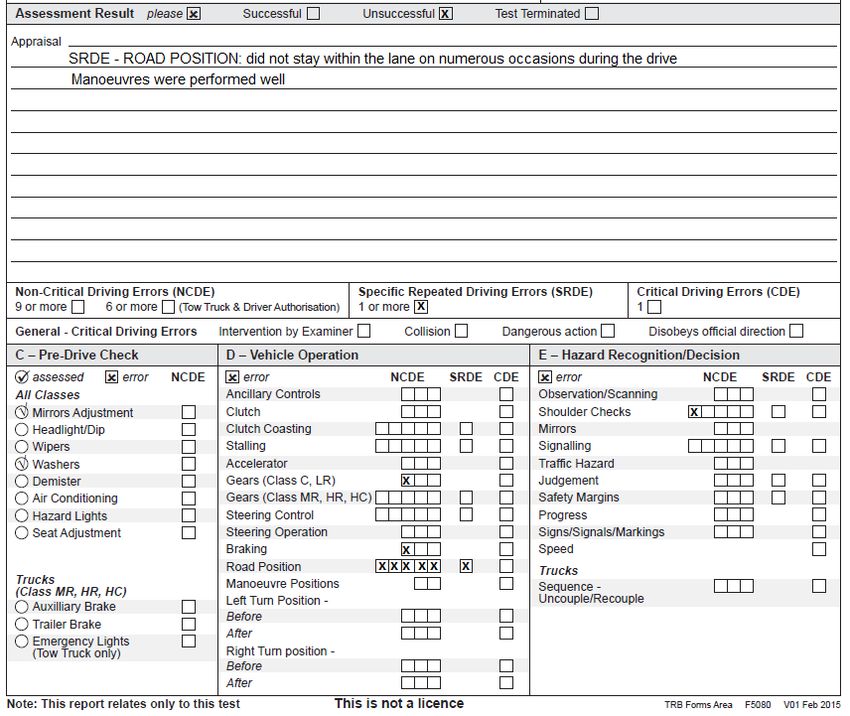850x716 pixels.
Task: Mark Demister as assessed
Action: coord(22,481)
